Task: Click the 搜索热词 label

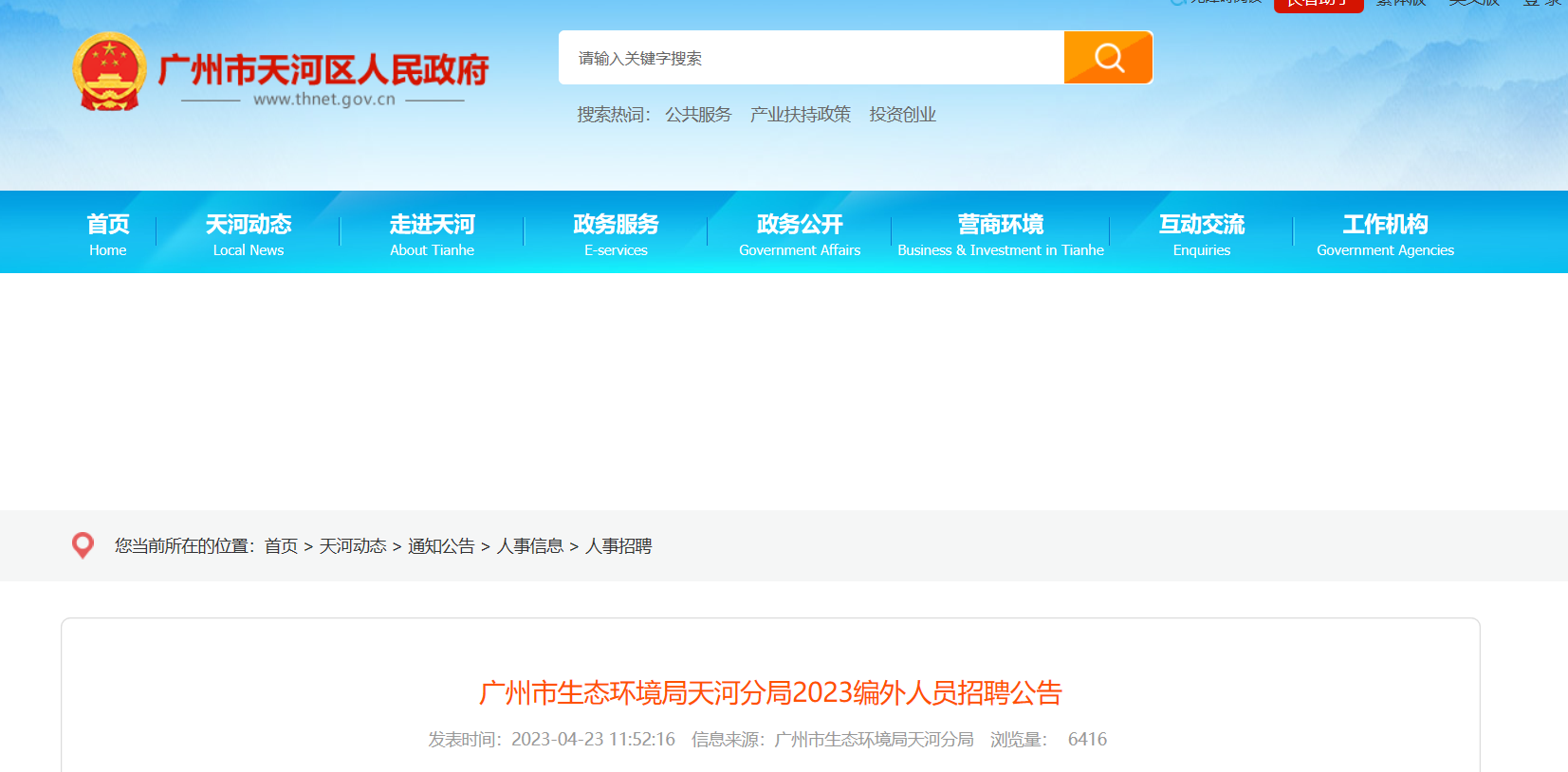Action: [614, 115]
